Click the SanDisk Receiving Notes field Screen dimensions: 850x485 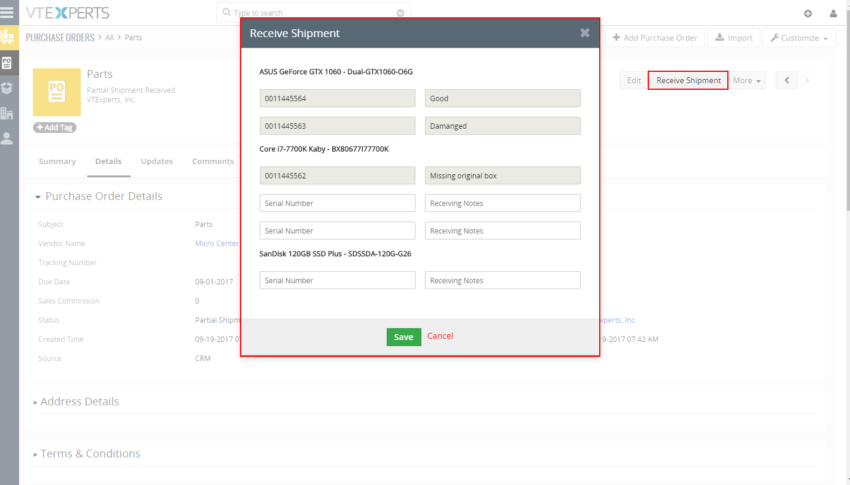pos(503,280)
